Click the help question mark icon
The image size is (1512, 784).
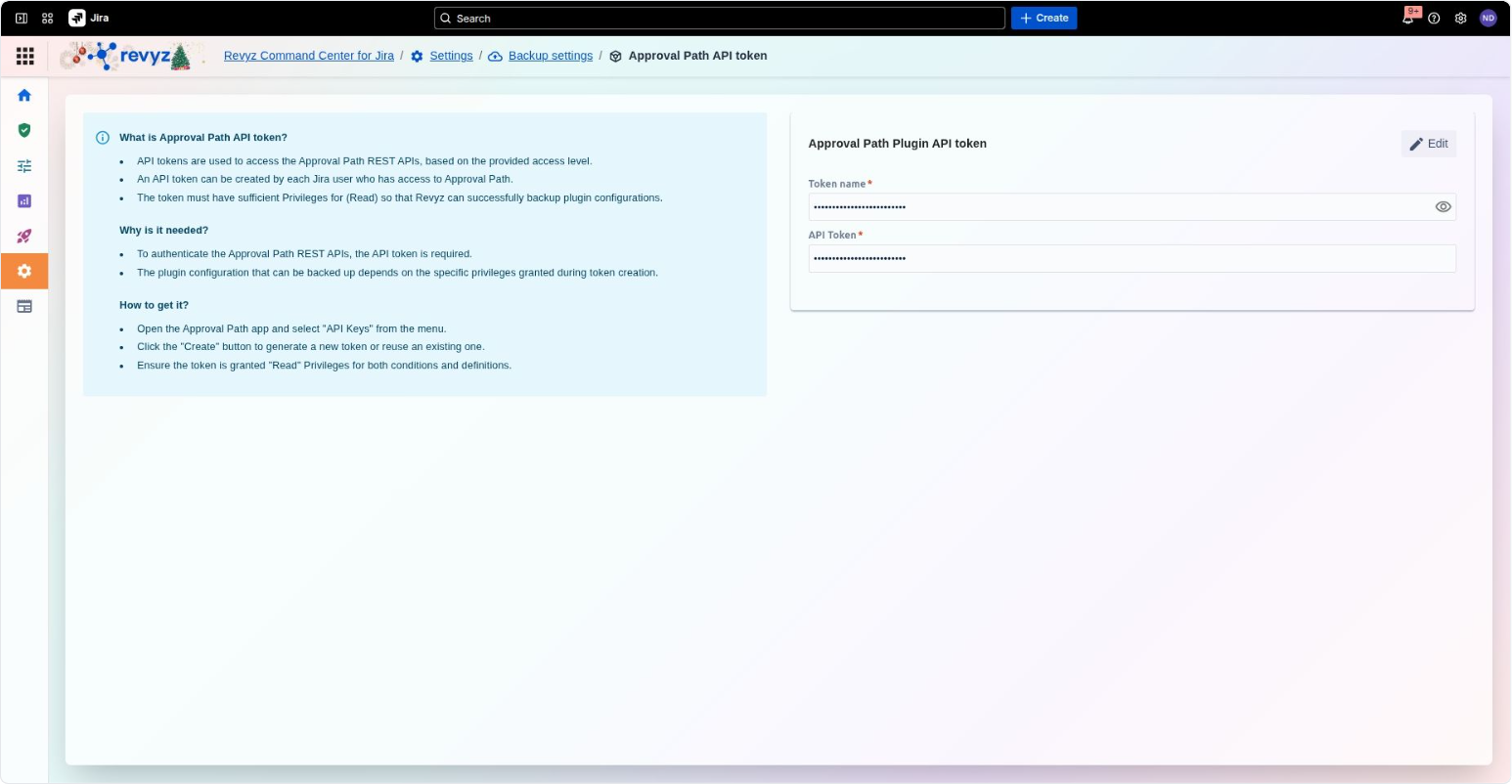click(1434, 18)
